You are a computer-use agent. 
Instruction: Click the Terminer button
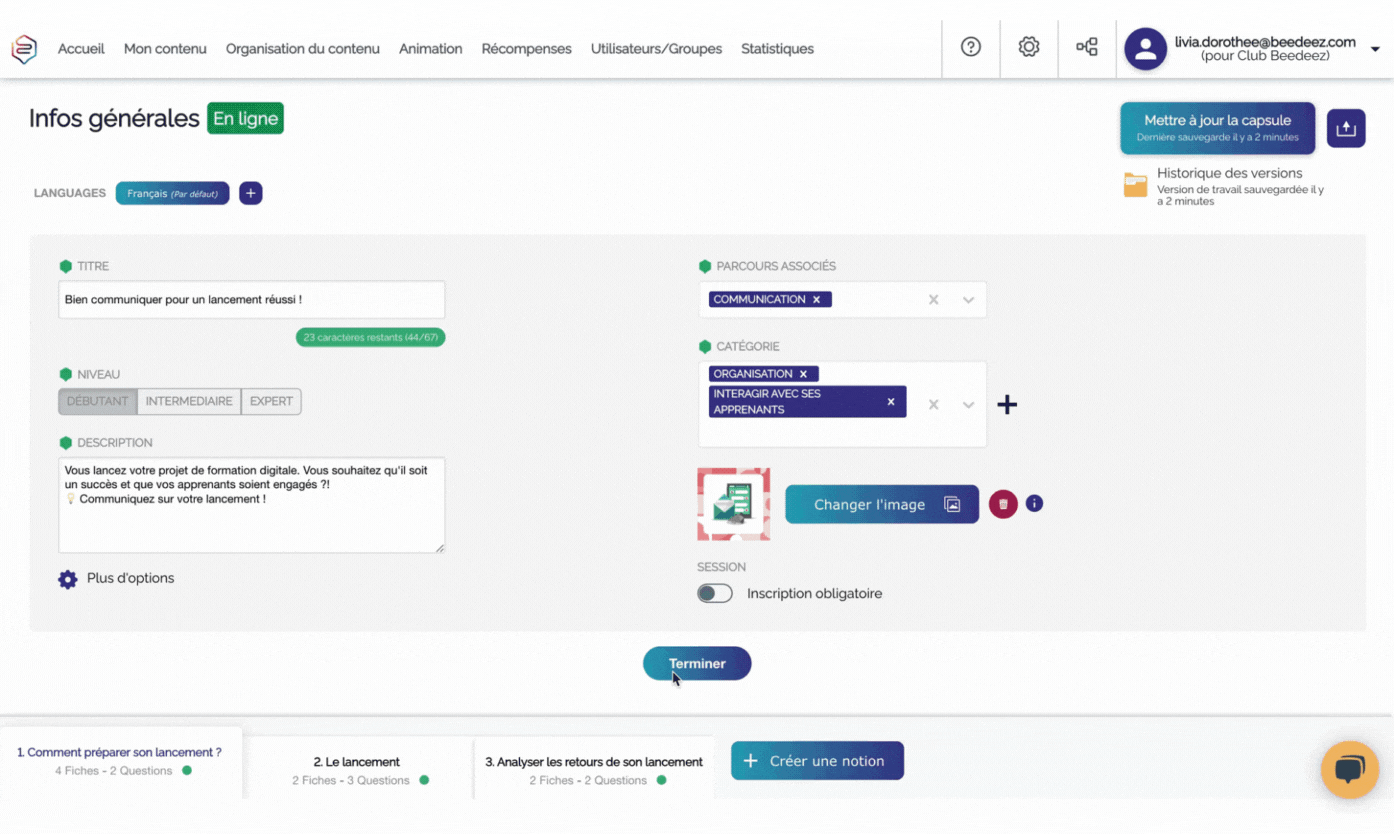pyautogui.click(x=697, y=663)
